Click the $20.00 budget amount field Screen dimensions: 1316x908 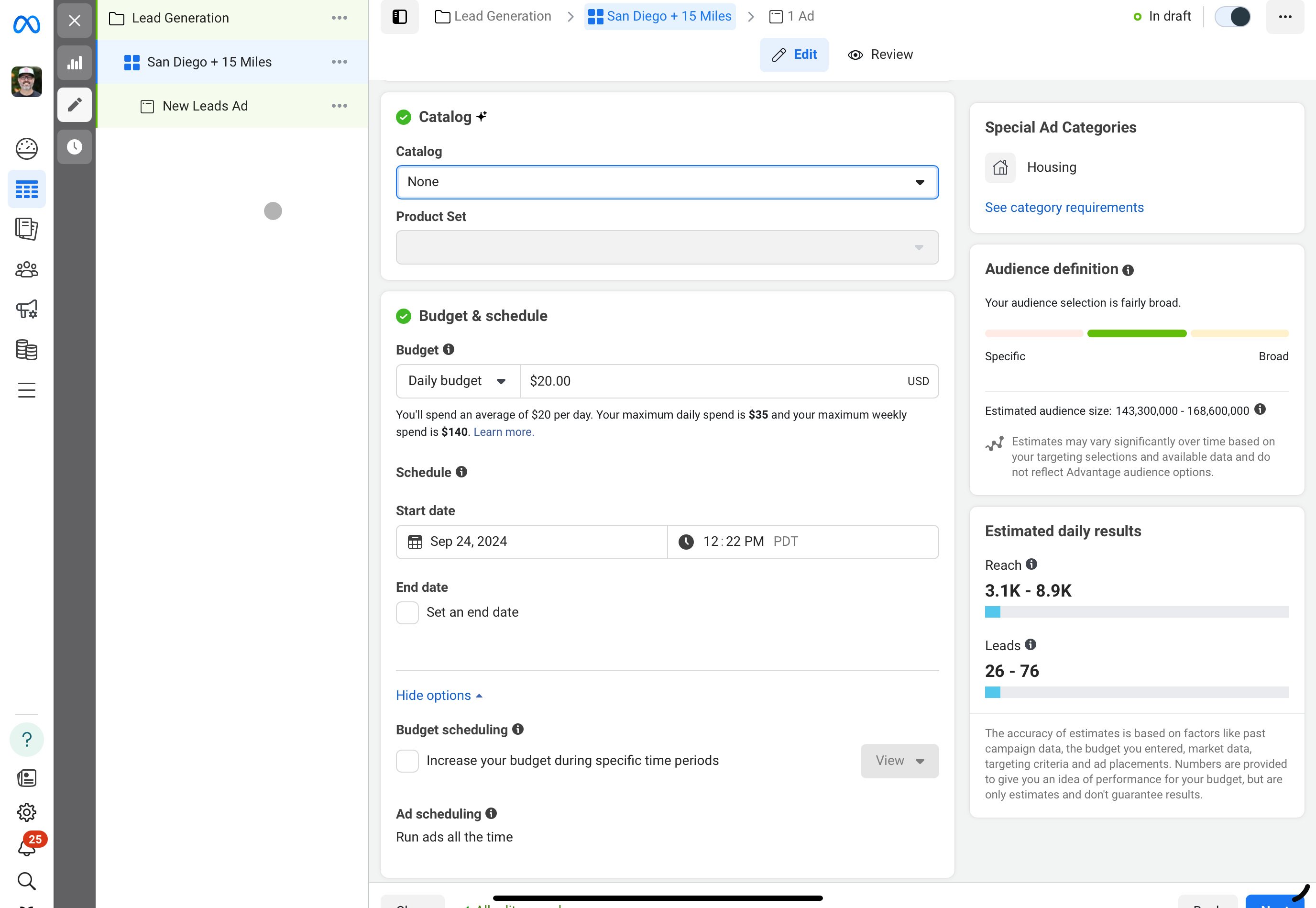(x=711, y=381)
